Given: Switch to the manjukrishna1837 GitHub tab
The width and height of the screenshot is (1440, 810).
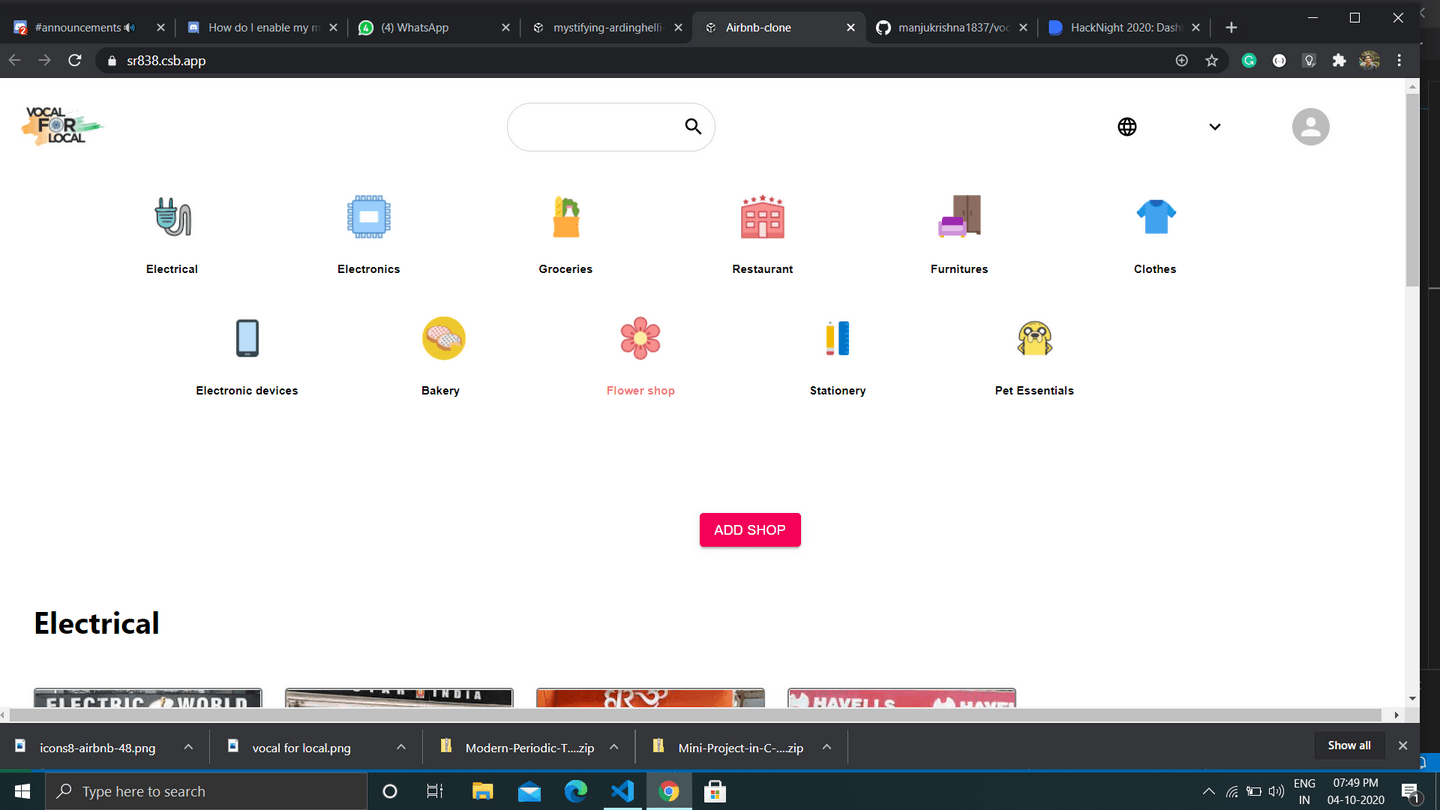Looking at the screenshot, I should tap(952, 28).
